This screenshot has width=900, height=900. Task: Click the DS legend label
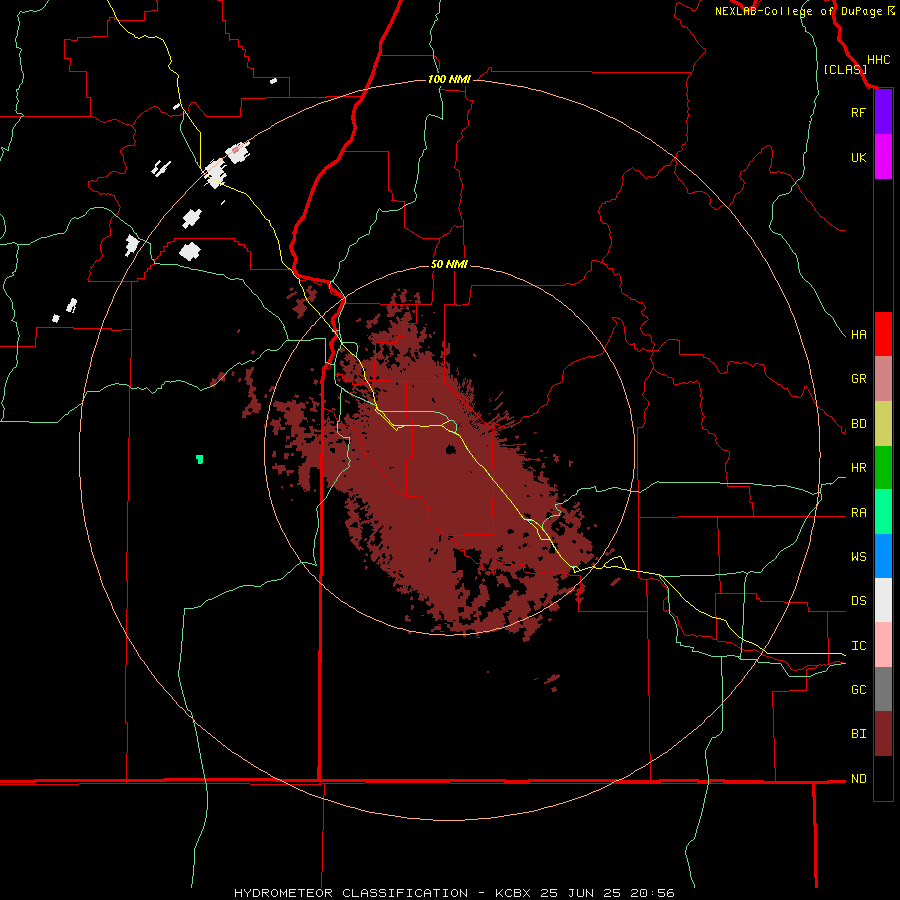(859, 600)
